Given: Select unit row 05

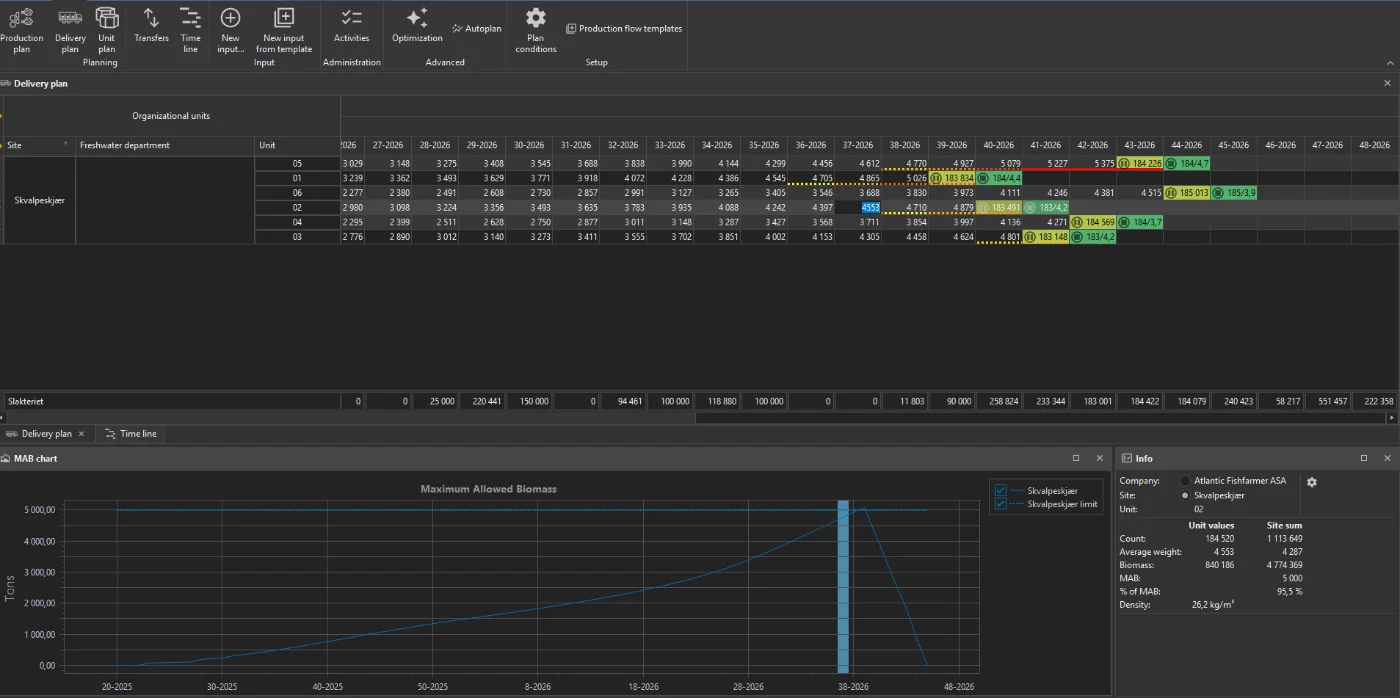Looking at the screenshot, I should tap(297, 163).
